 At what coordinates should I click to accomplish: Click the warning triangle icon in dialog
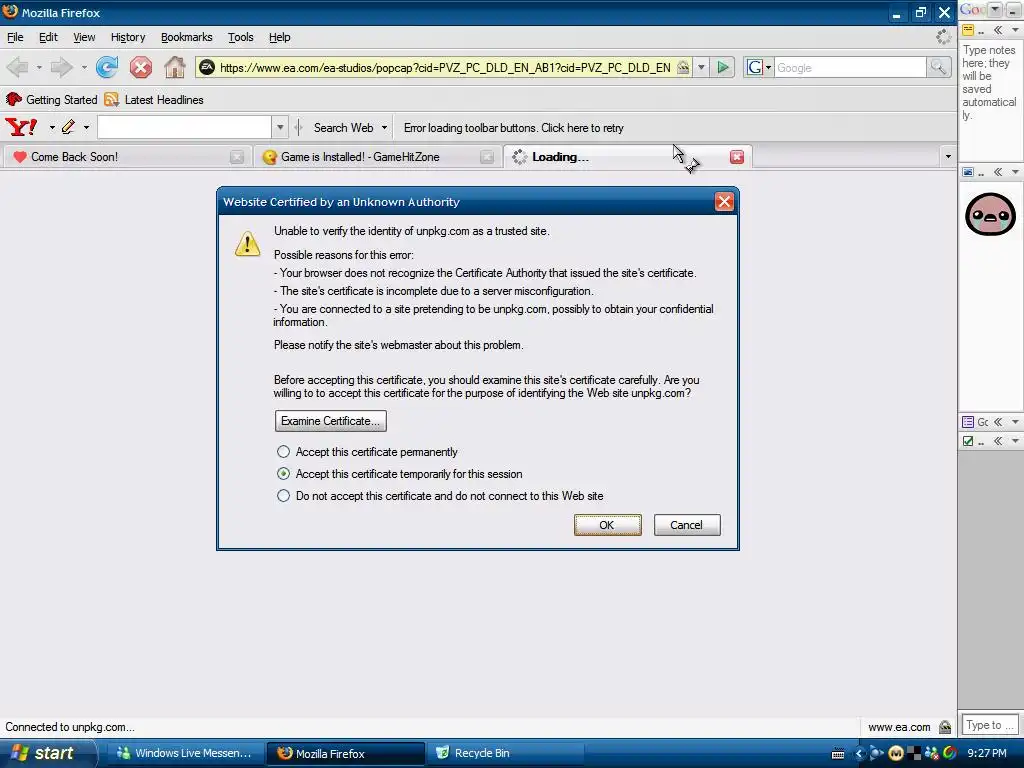coord(248,244)
